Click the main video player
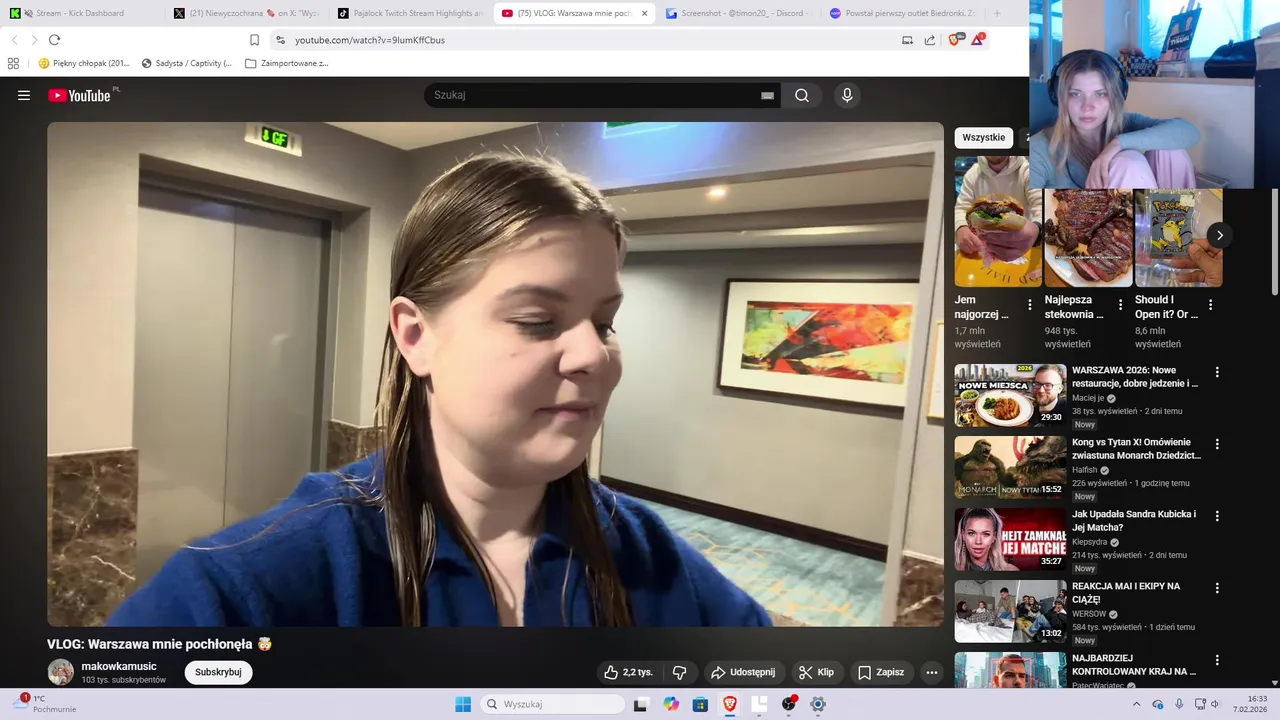The height and width of the screenshot is (720, 1280). 495,374
